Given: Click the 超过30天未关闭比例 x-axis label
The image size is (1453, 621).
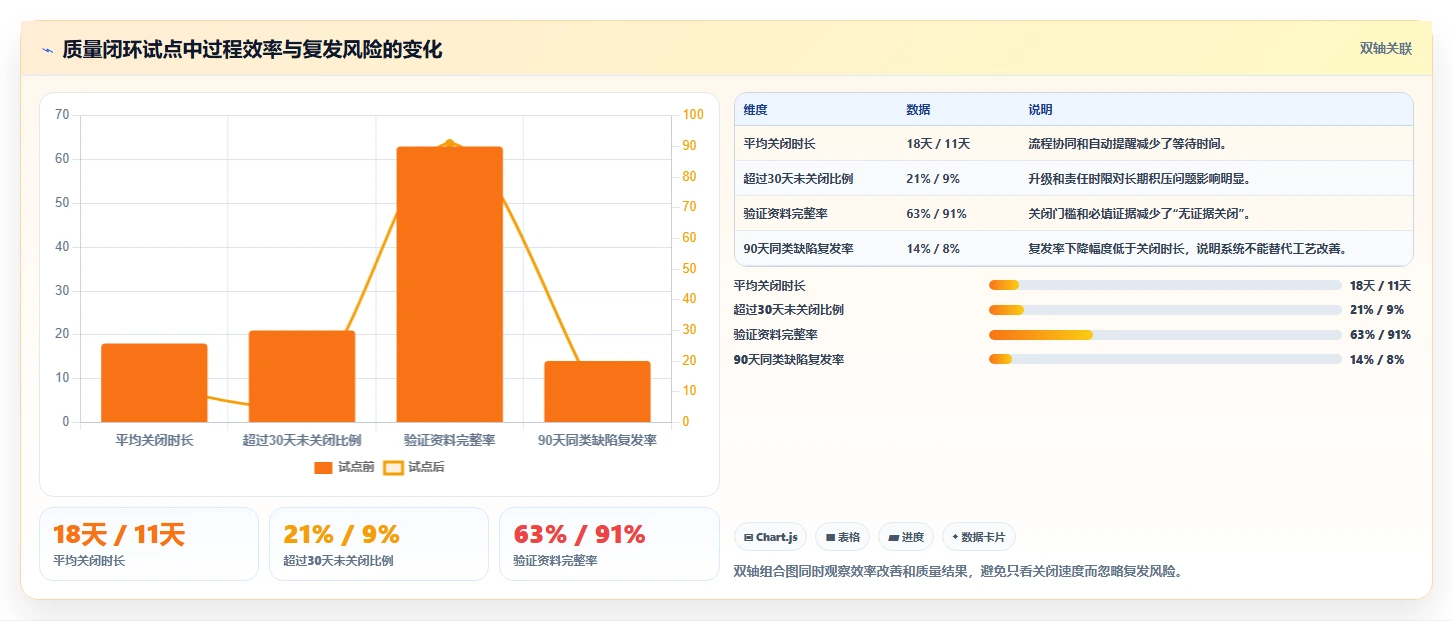Looking at the screenshot, I should coord(302,440).
